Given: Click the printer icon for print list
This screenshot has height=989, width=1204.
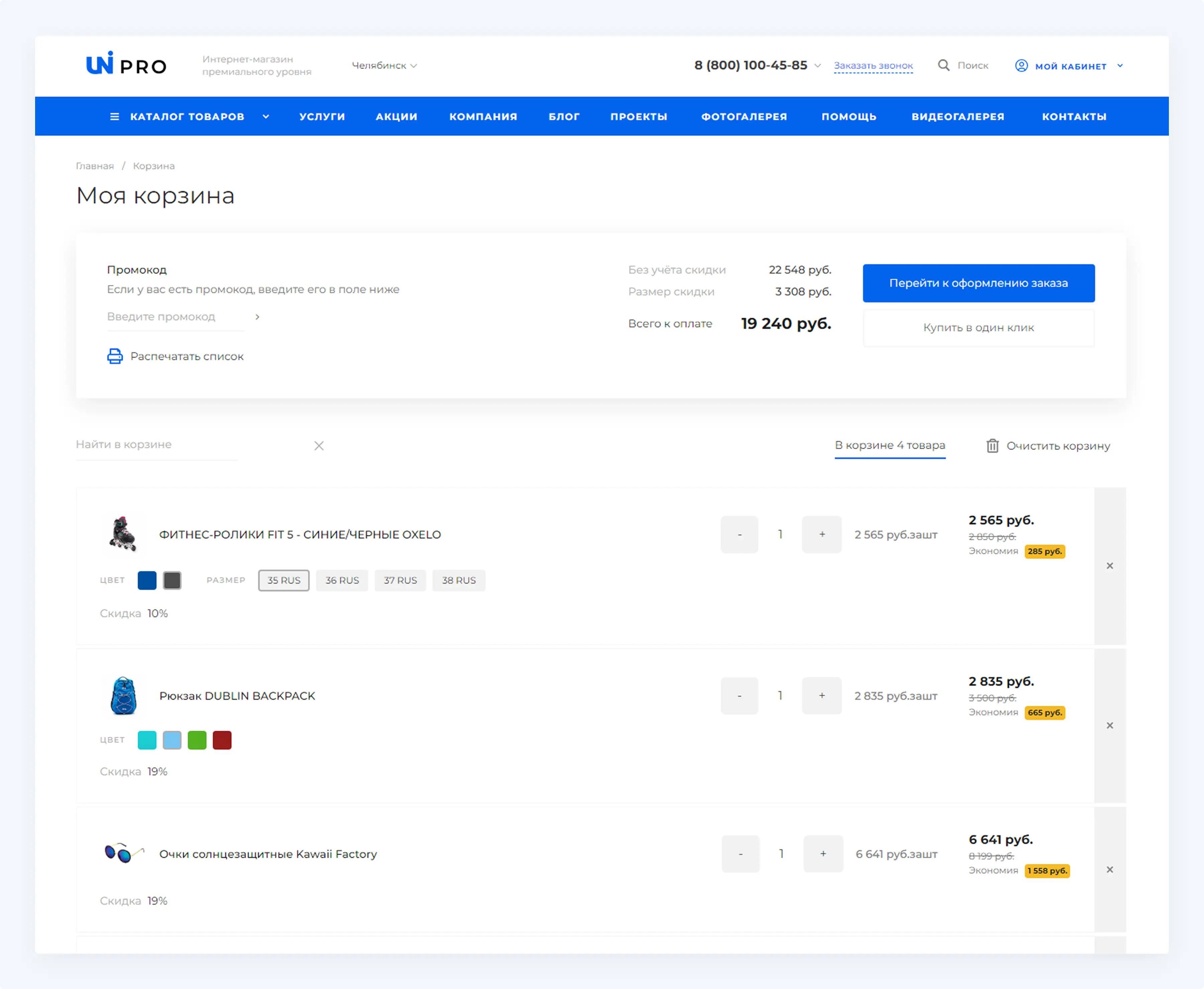Looking at the screenshot, I should pyautogui.click(x=115, y=356).
